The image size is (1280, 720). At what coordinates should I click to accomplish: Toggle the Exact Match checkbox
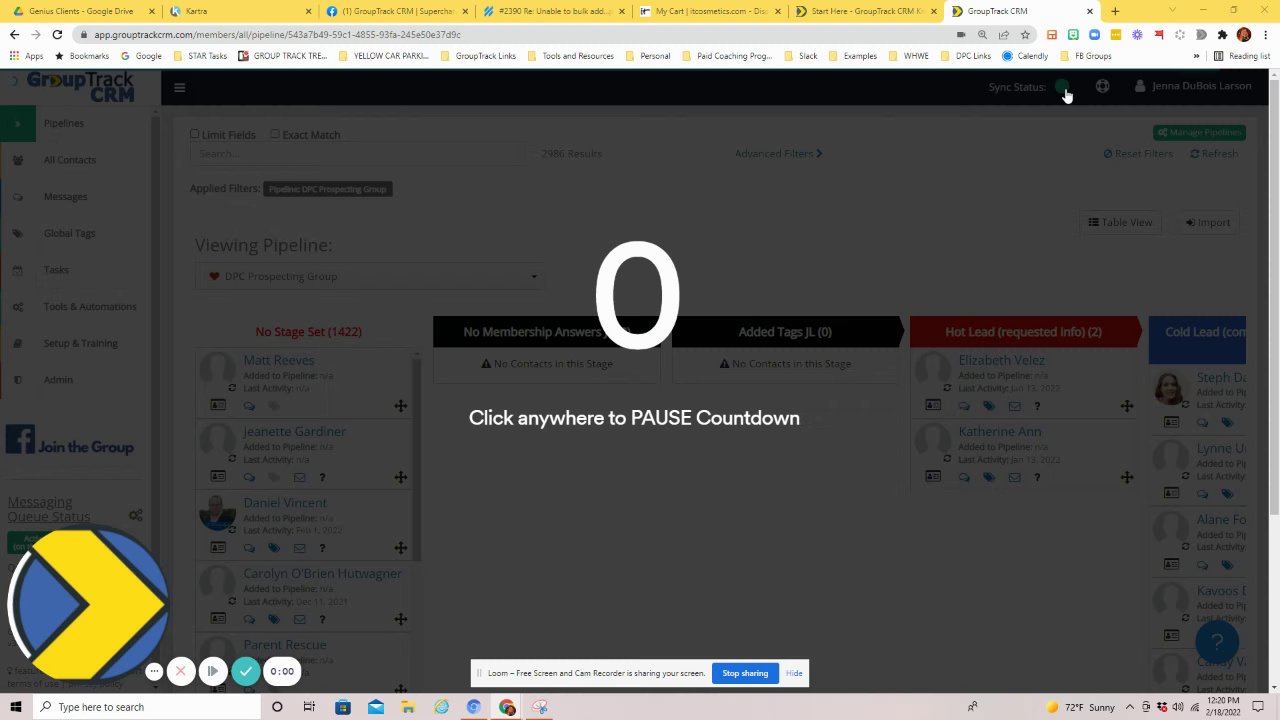[x=275, y=134]
